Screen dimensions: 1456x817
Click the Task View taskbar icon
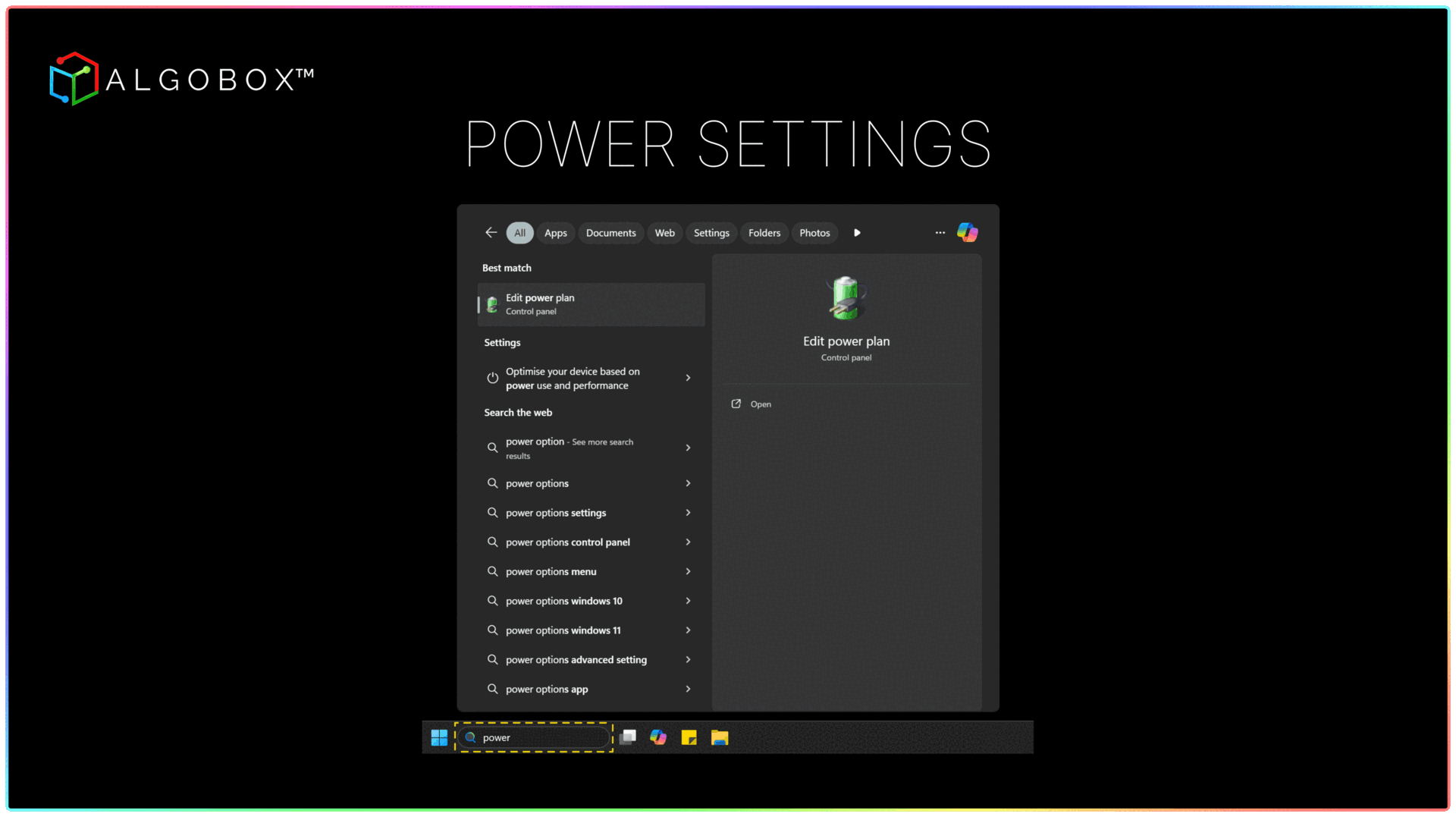628,737
